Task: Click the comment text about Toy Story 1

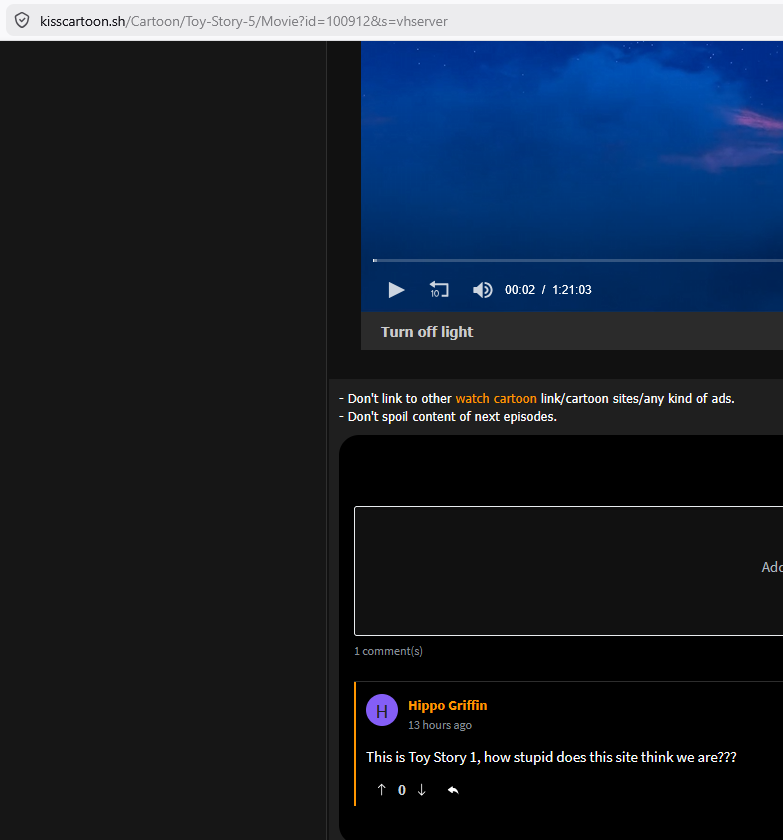Action: click(551, 757)
